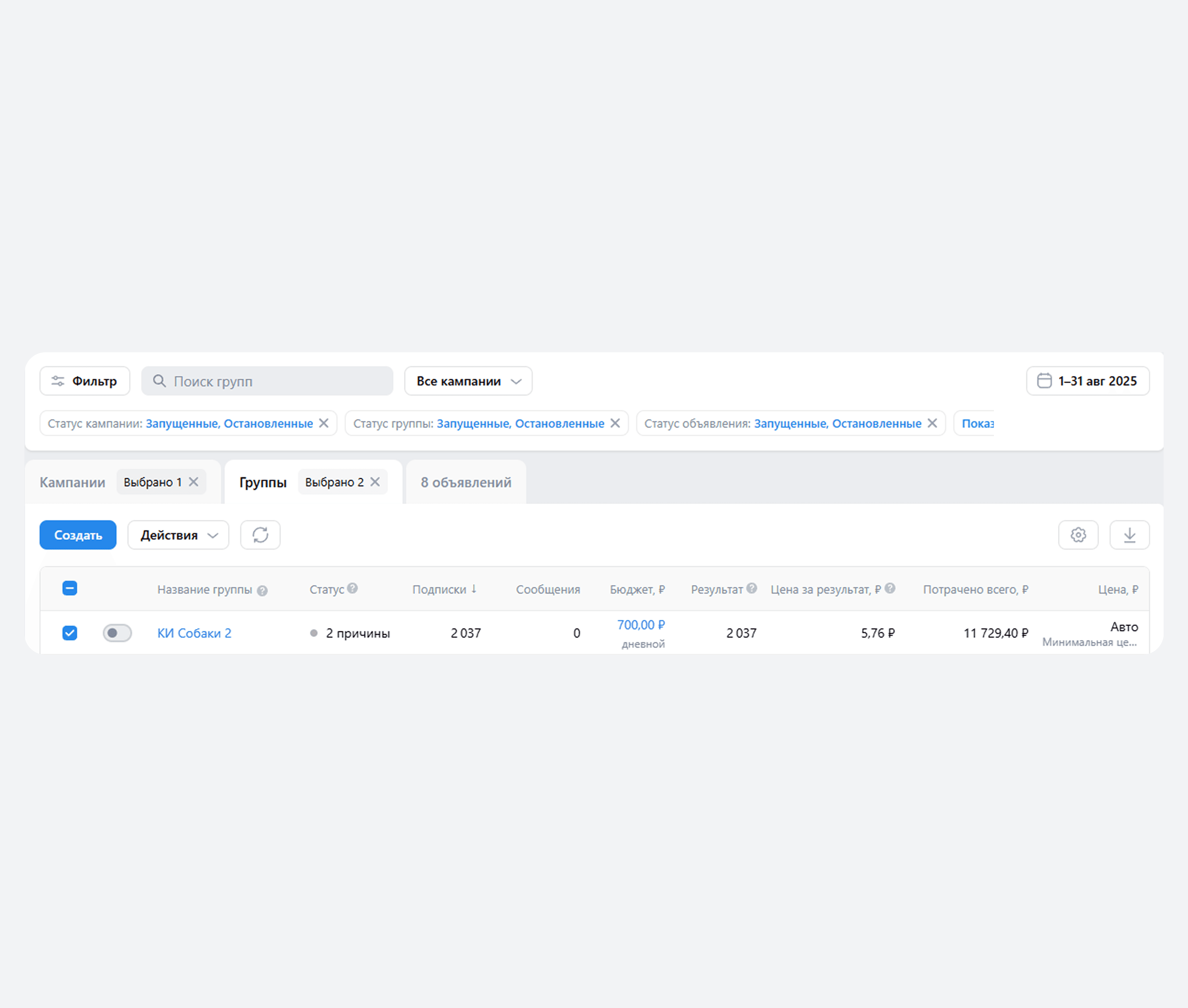This screenshot has width=1188, height=1008.
Task: Enable the КИ Собаки 2 group switch
Action: click(117, 633)
